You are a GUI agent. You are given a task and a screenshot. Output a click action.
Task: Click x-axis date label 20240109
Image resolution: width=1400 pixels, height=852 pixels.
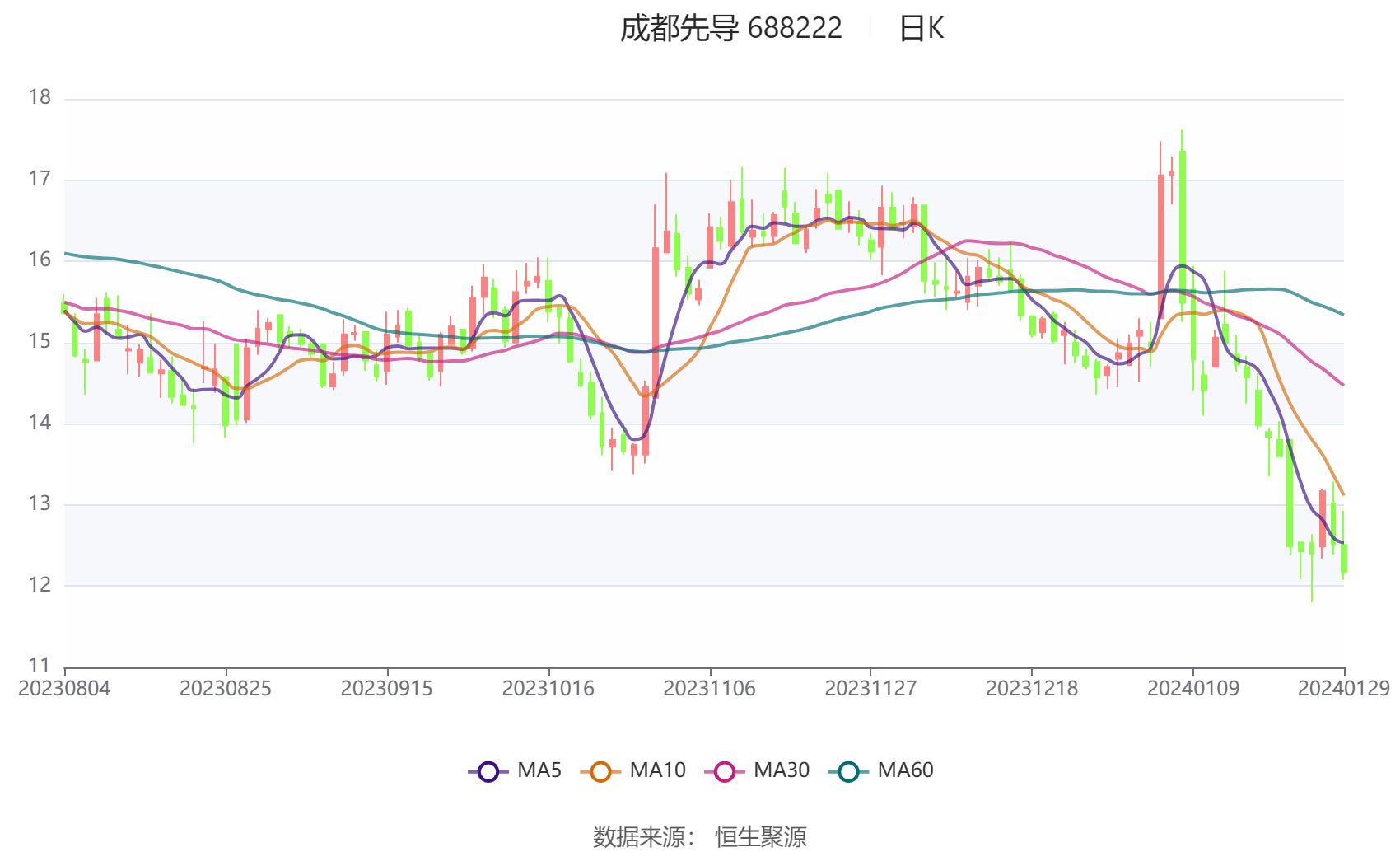[1193, 689]
